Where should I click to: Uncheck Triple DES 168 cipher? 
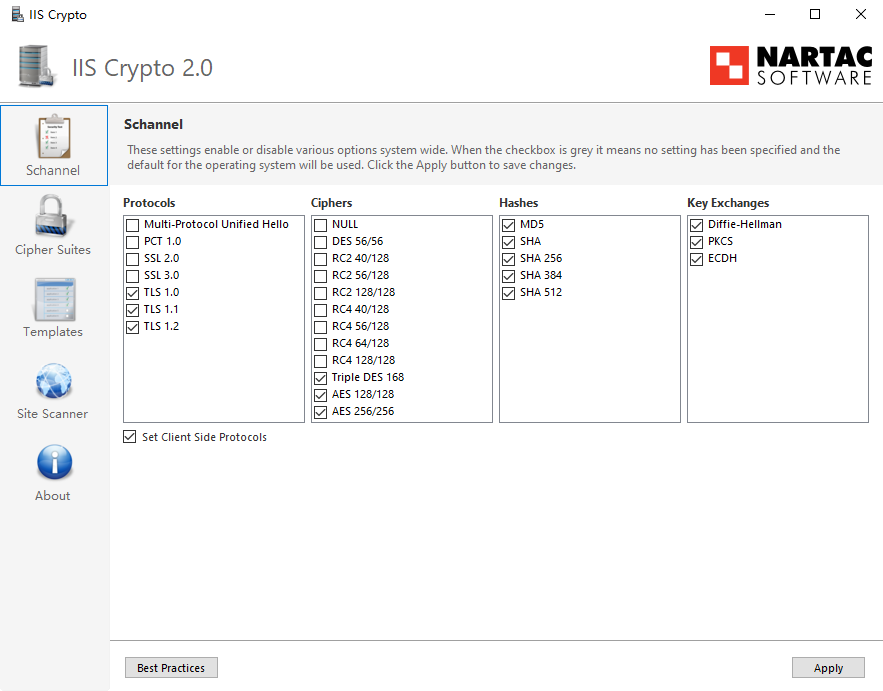pyautogui.click(x=320, y=378)
